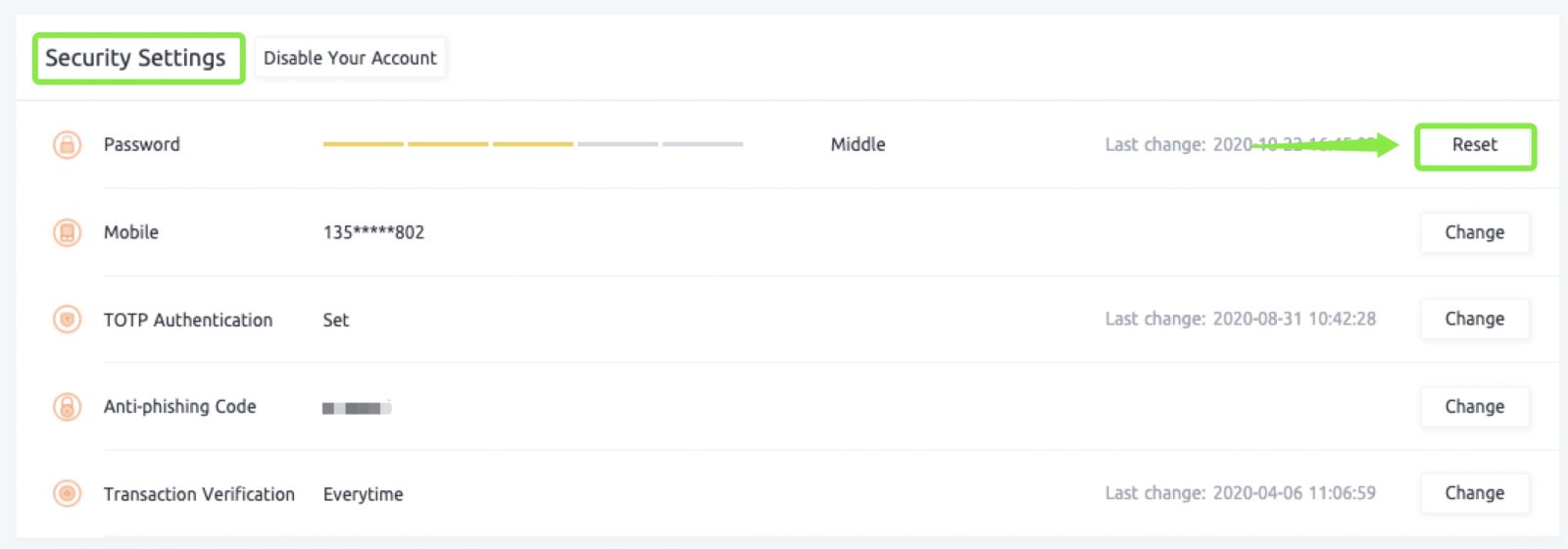Click the Everytime verification value
1568x549 pixels.
click(x=363, y=494)
